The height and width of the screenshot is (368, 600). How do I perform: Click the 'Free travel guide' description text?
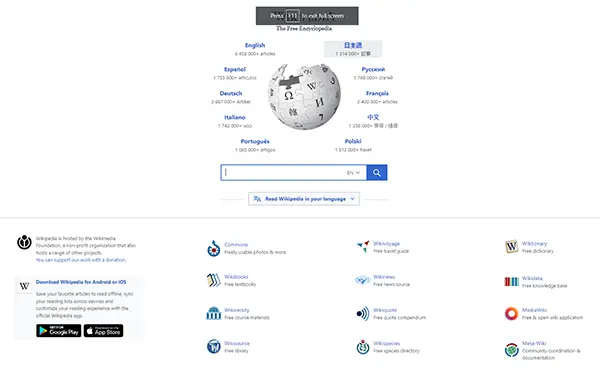391,251
